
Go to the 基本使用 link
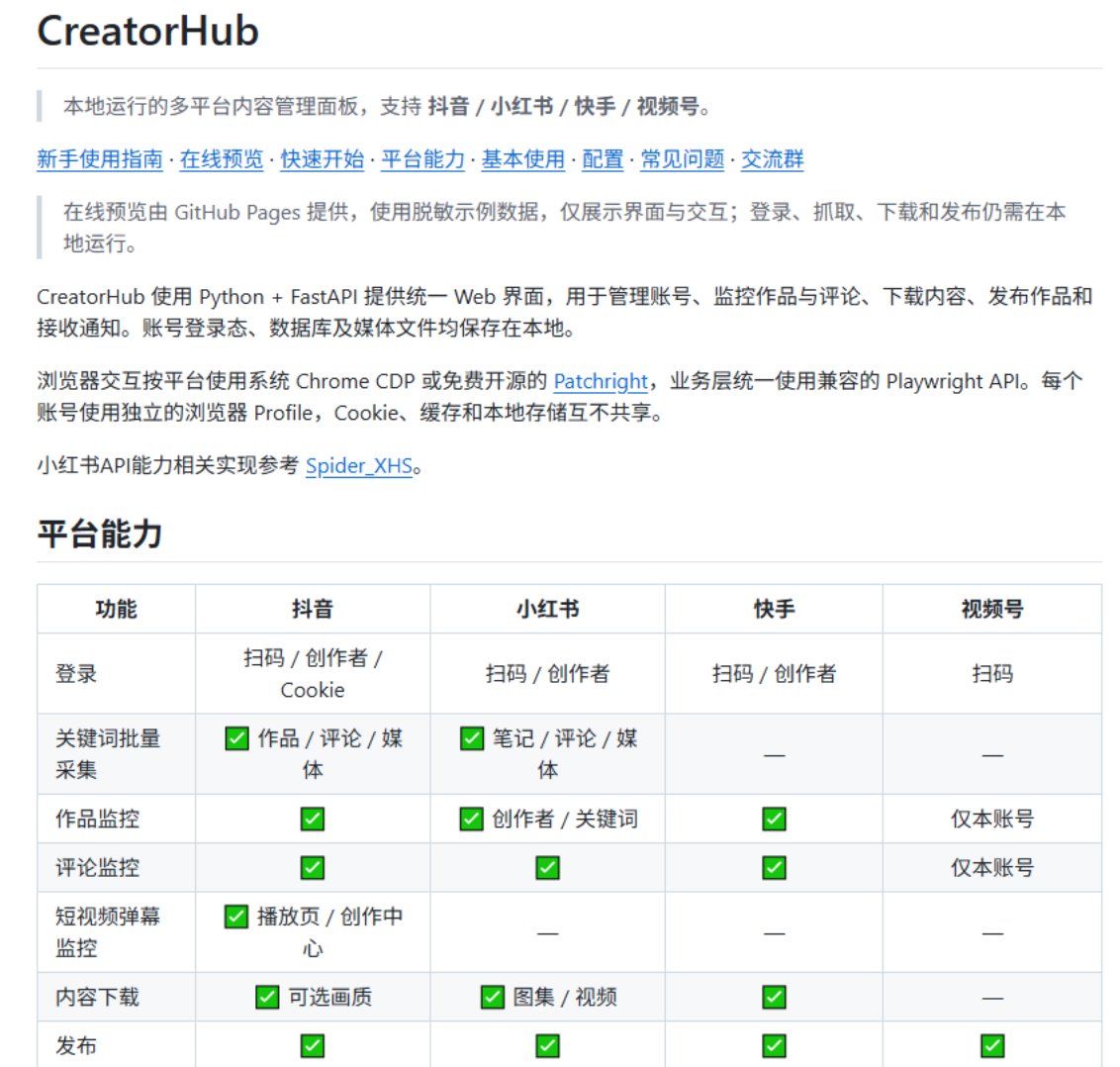(523, 158)
